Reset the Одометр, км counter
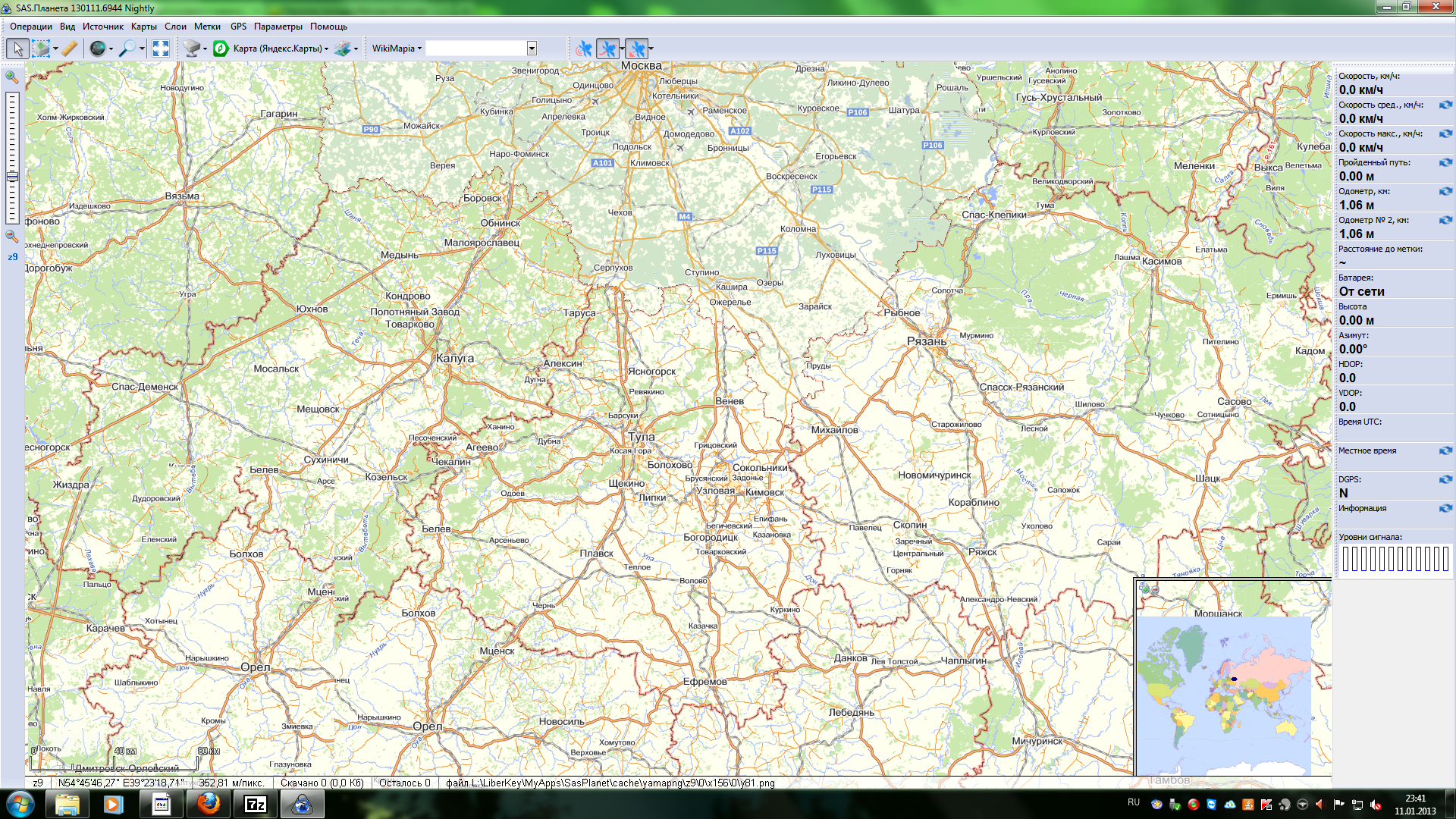Screen dimensions: 1456x819 (1445, 191)
